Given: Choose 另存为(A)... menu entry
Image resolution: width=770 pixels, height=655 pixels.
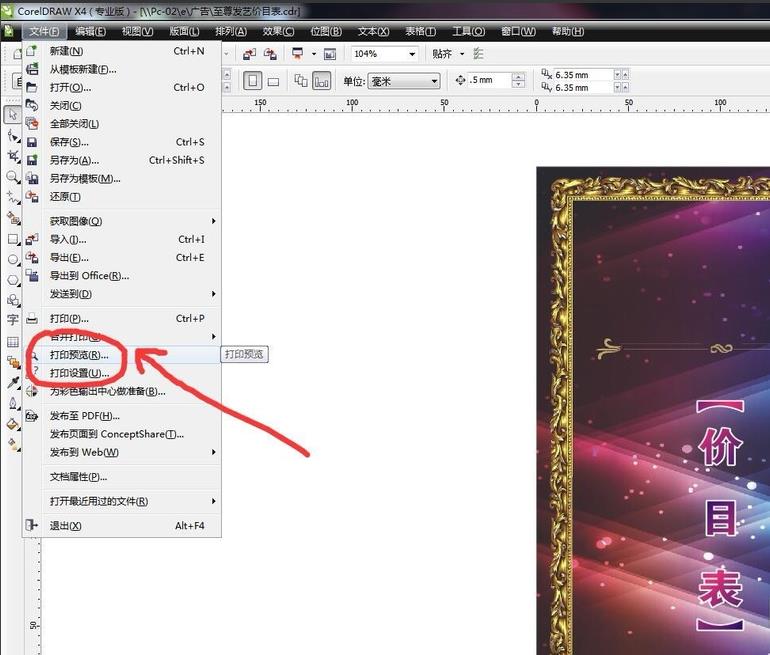Looking at the screenshot, I should tap(122, 160).
